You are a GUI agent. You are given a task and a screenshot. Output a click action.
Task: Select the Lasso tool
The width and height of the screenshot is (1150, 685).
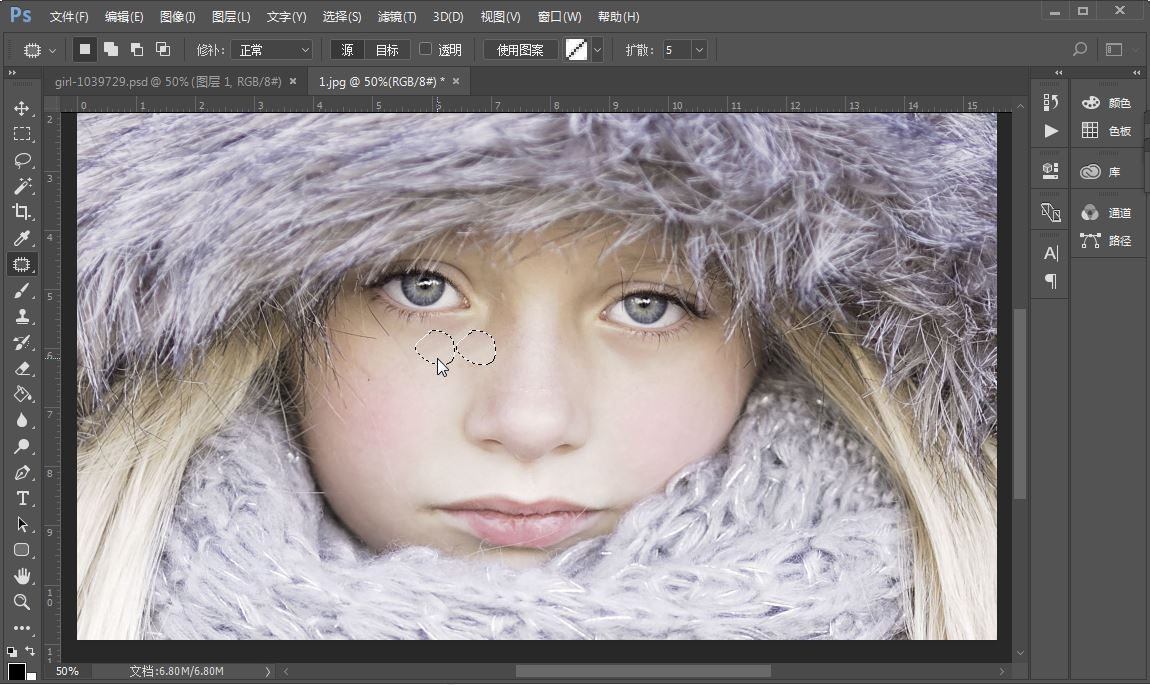click(21, 160)
